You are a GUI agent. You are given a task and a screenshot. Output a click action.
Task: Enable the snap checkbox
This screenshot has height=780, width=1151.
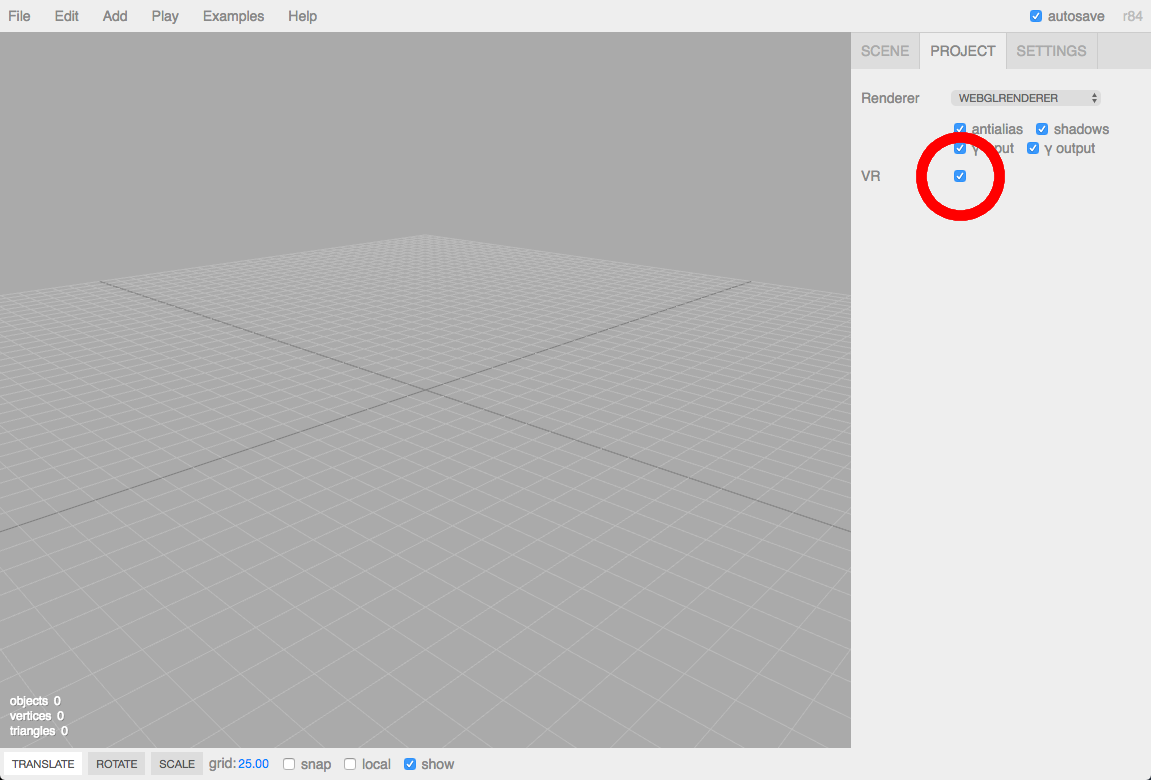click(x=289, y=764)
